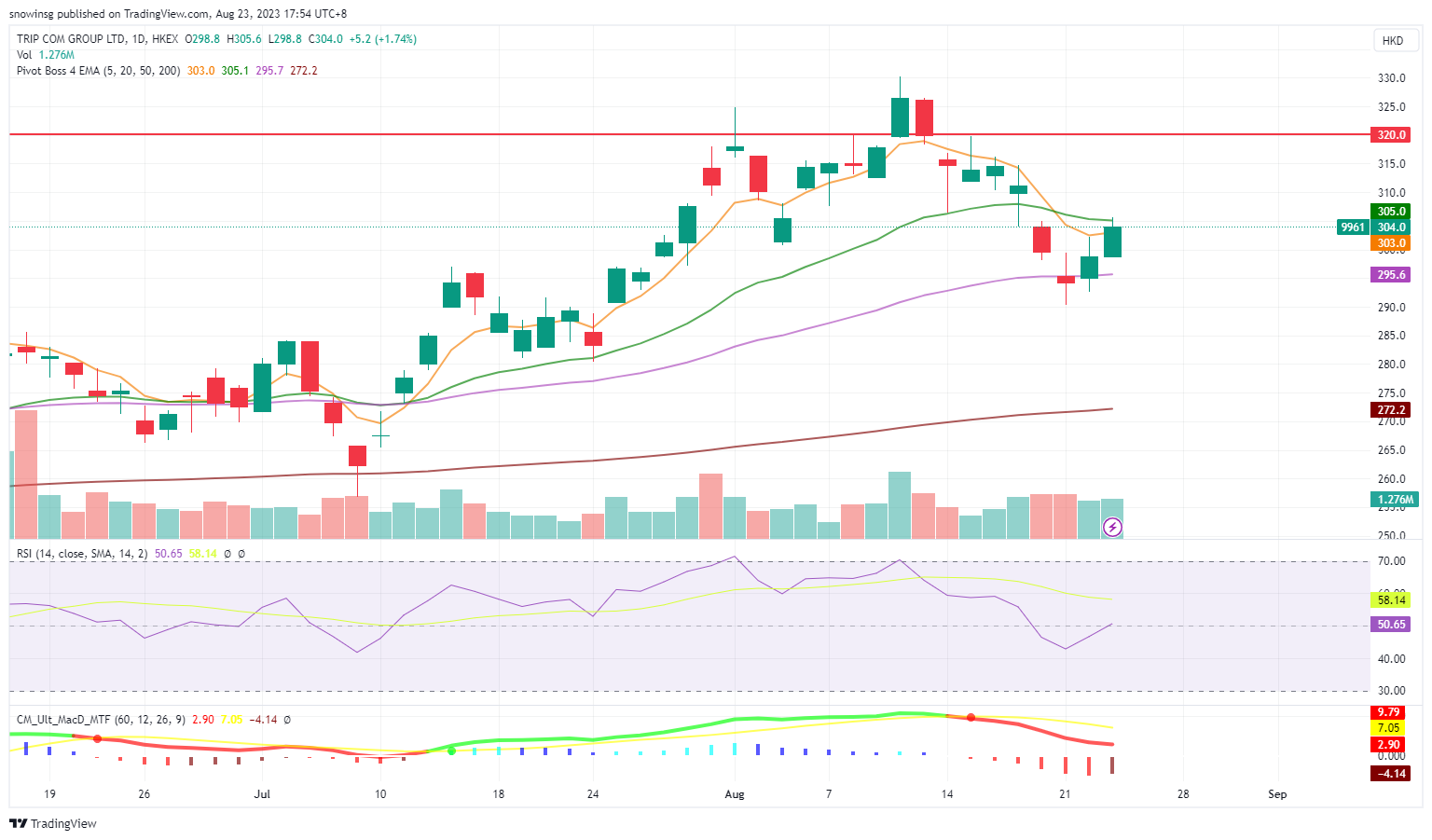The width and height of the screenshot is (1432, 840).
Task: Click the 330.0 price axis label
Action: pyautogui.click(x=1392, y=78)
